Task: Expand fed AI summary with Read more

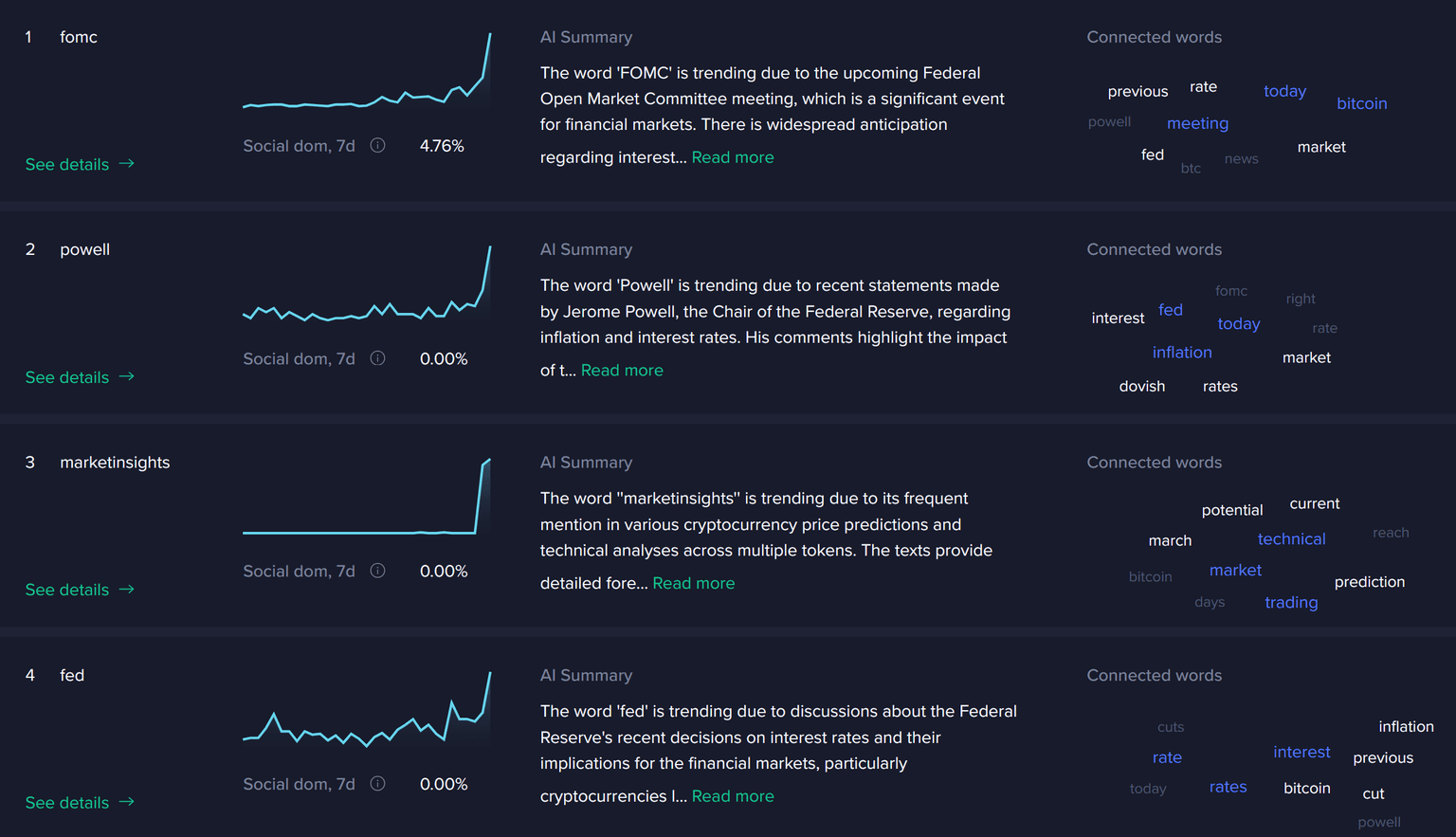Action: pyautogui.click(x=732, y=796)
